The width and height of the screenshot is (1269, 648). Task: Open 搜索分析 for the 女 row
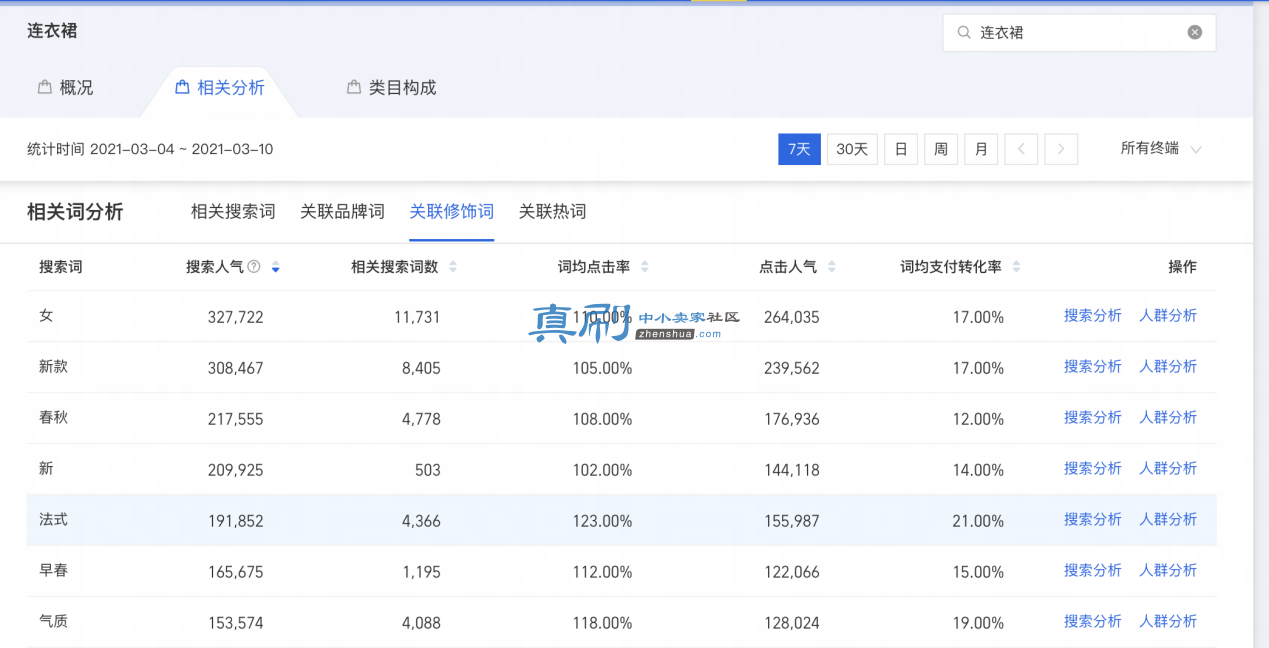pos(1092,316)
